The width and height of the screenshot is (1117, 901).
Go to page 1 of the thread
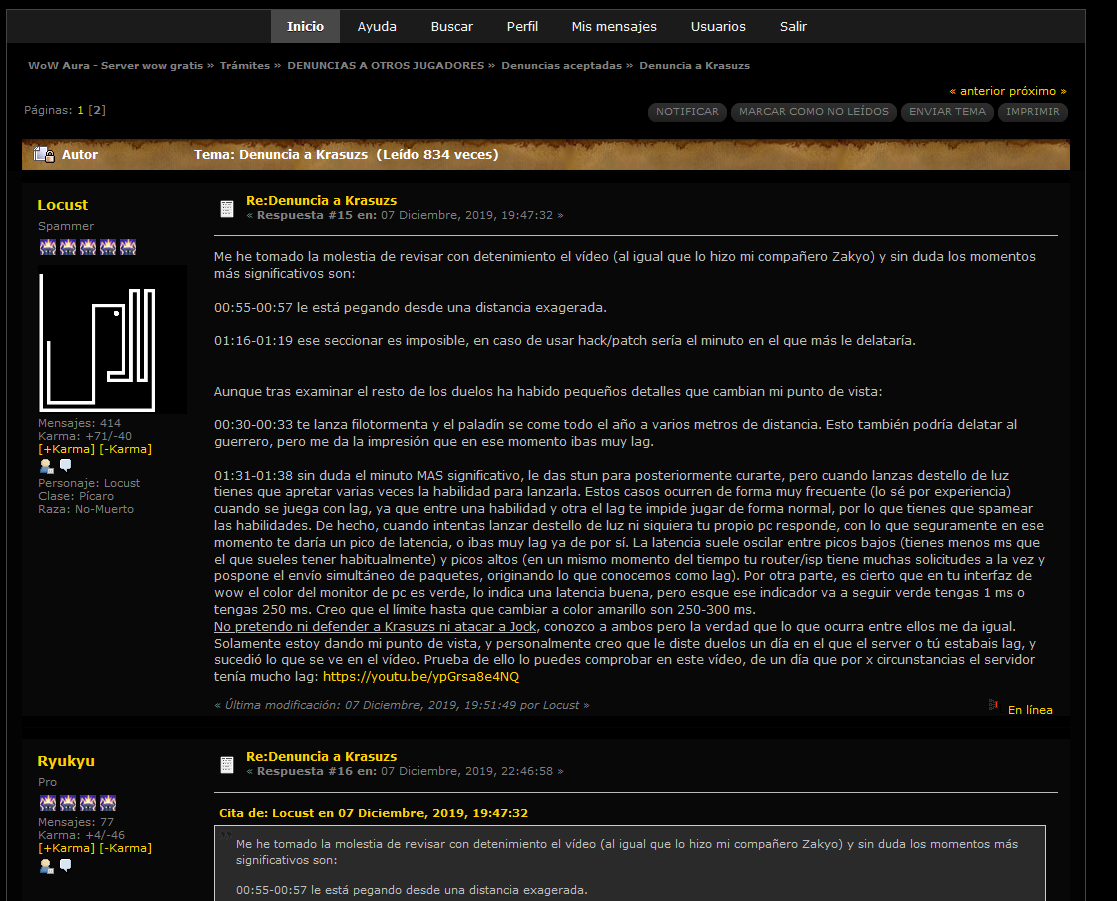click(x=80, y=110)
